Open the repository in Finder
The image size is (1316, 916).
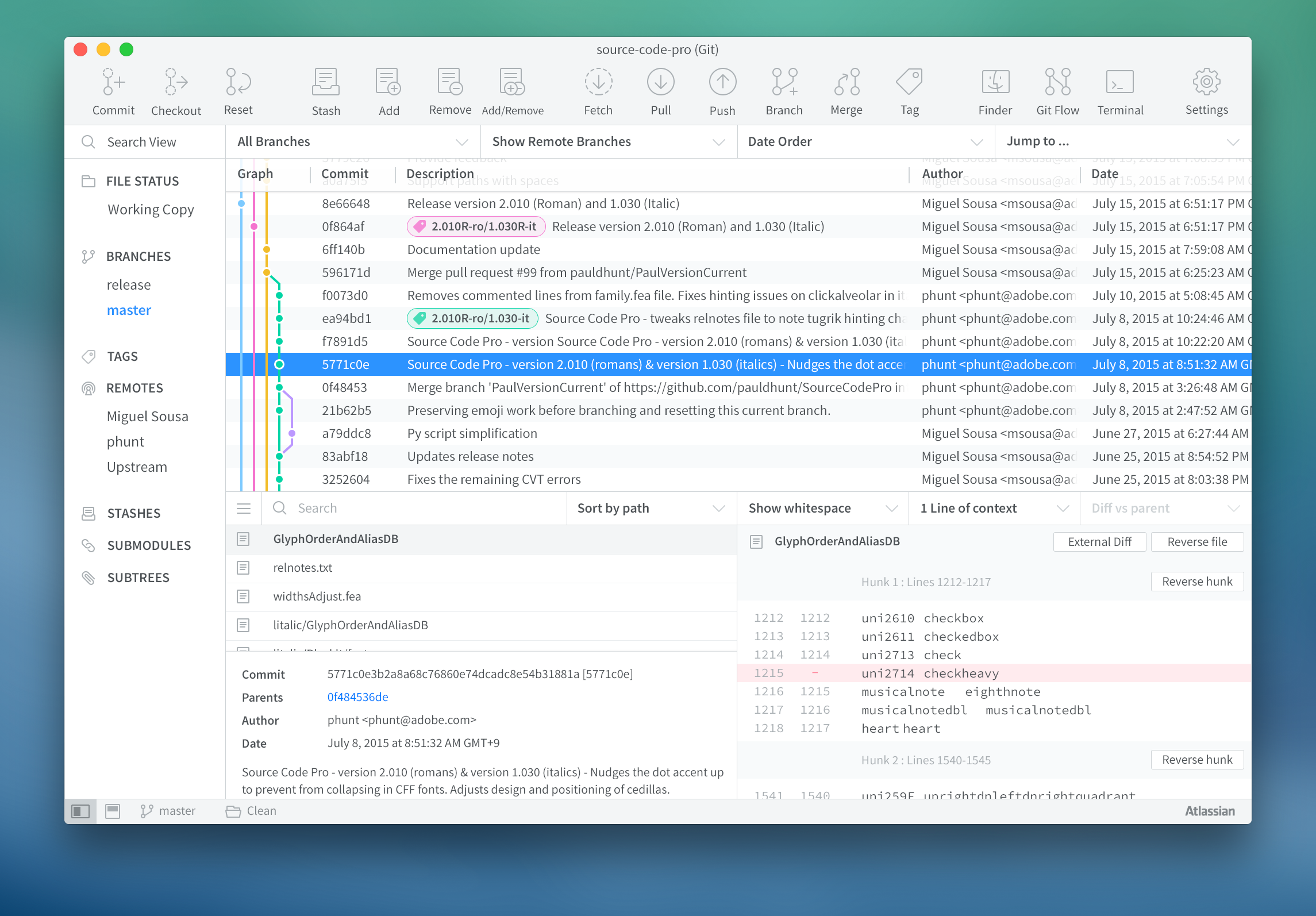pyautogui.click(x=995, y=82)
